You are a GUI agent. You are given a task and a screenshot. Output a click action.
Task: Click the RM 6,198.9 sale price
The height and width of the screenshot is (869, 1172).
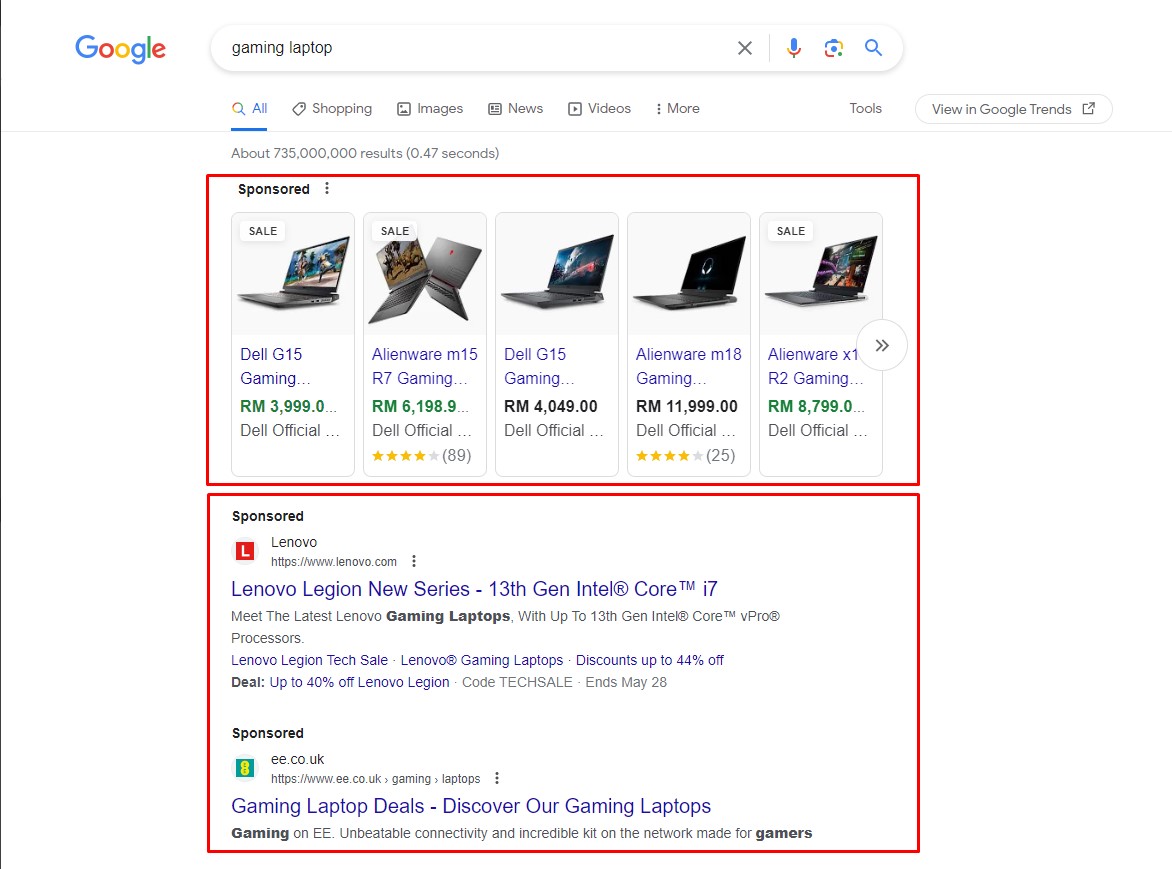pos(421,406)
